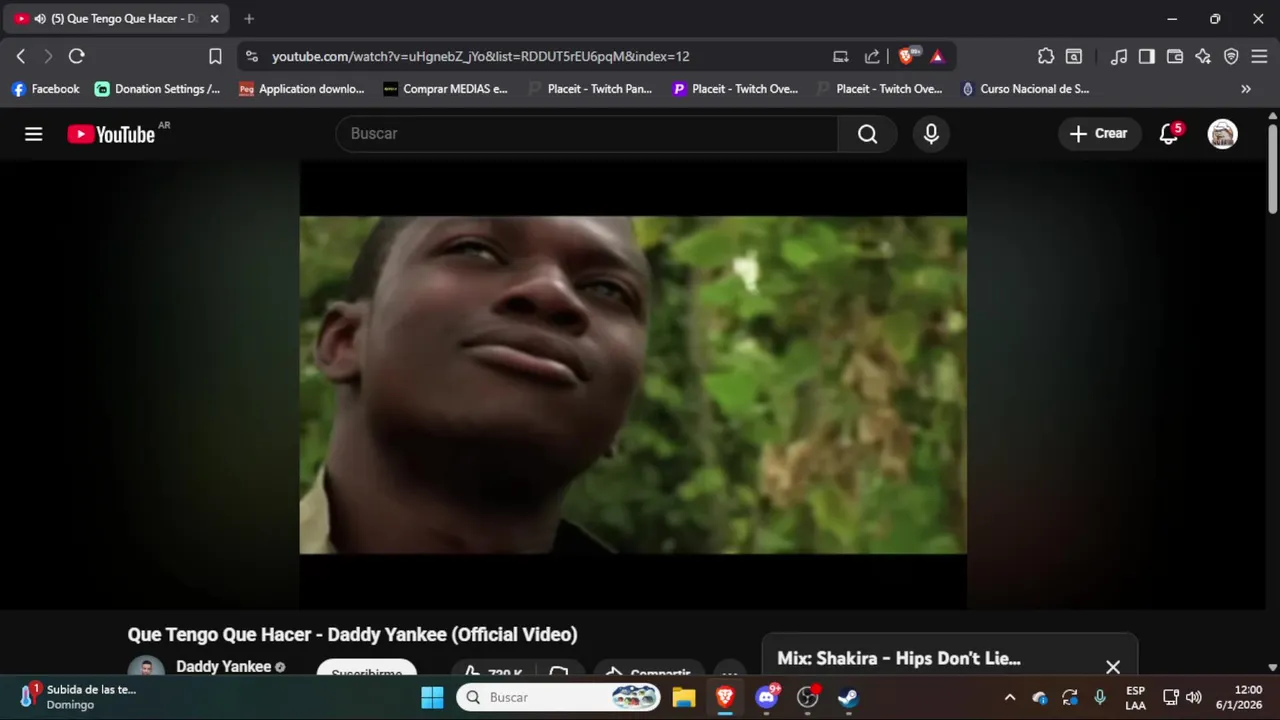This screenshot has width=1280, height=720.
Task: Open the Placeit - Twitch Pan... bookmark
Action: click(590, 89)
